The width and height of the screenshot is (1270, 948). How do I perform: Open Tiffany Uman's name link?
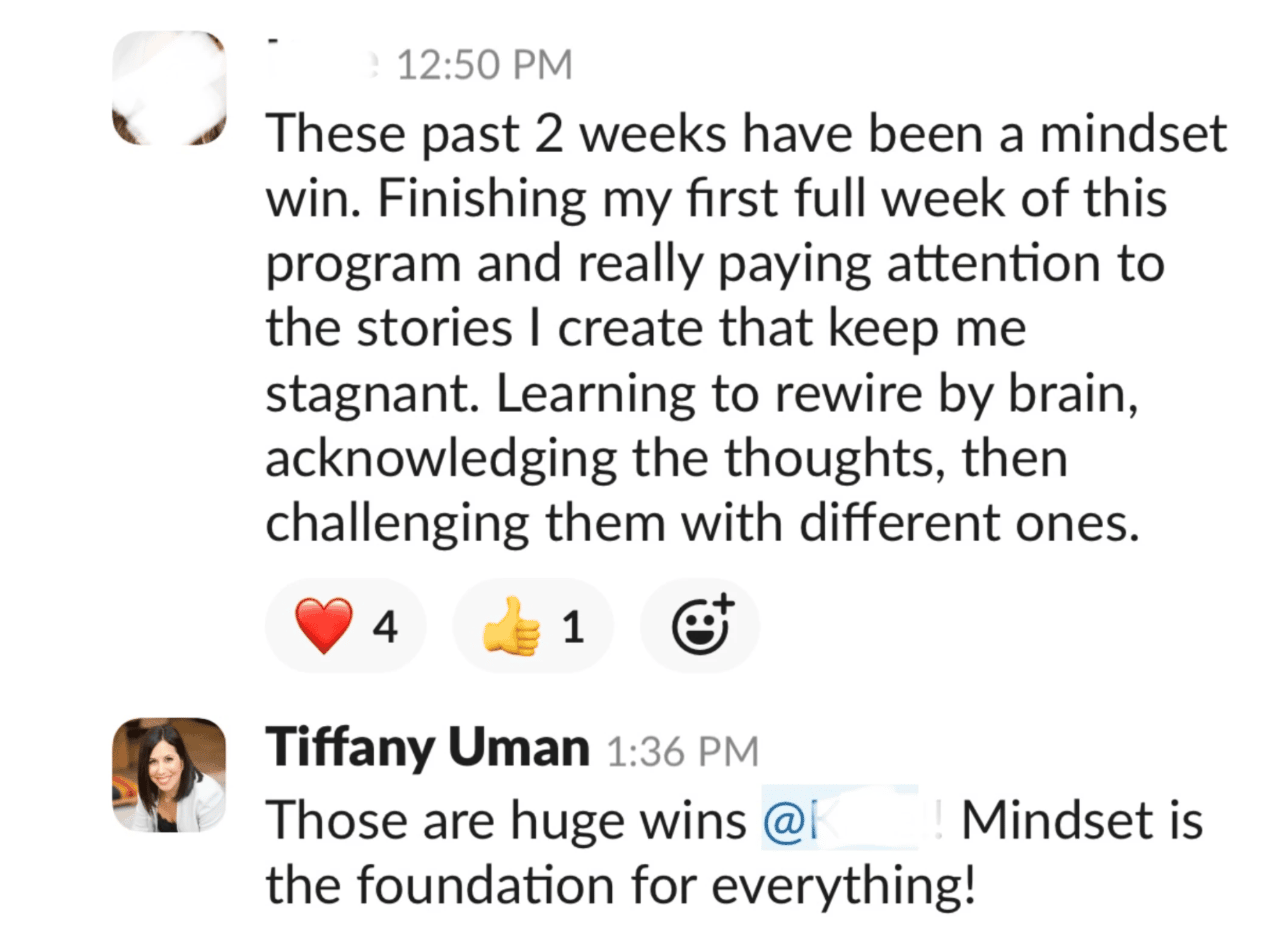(x=428, y=749)
